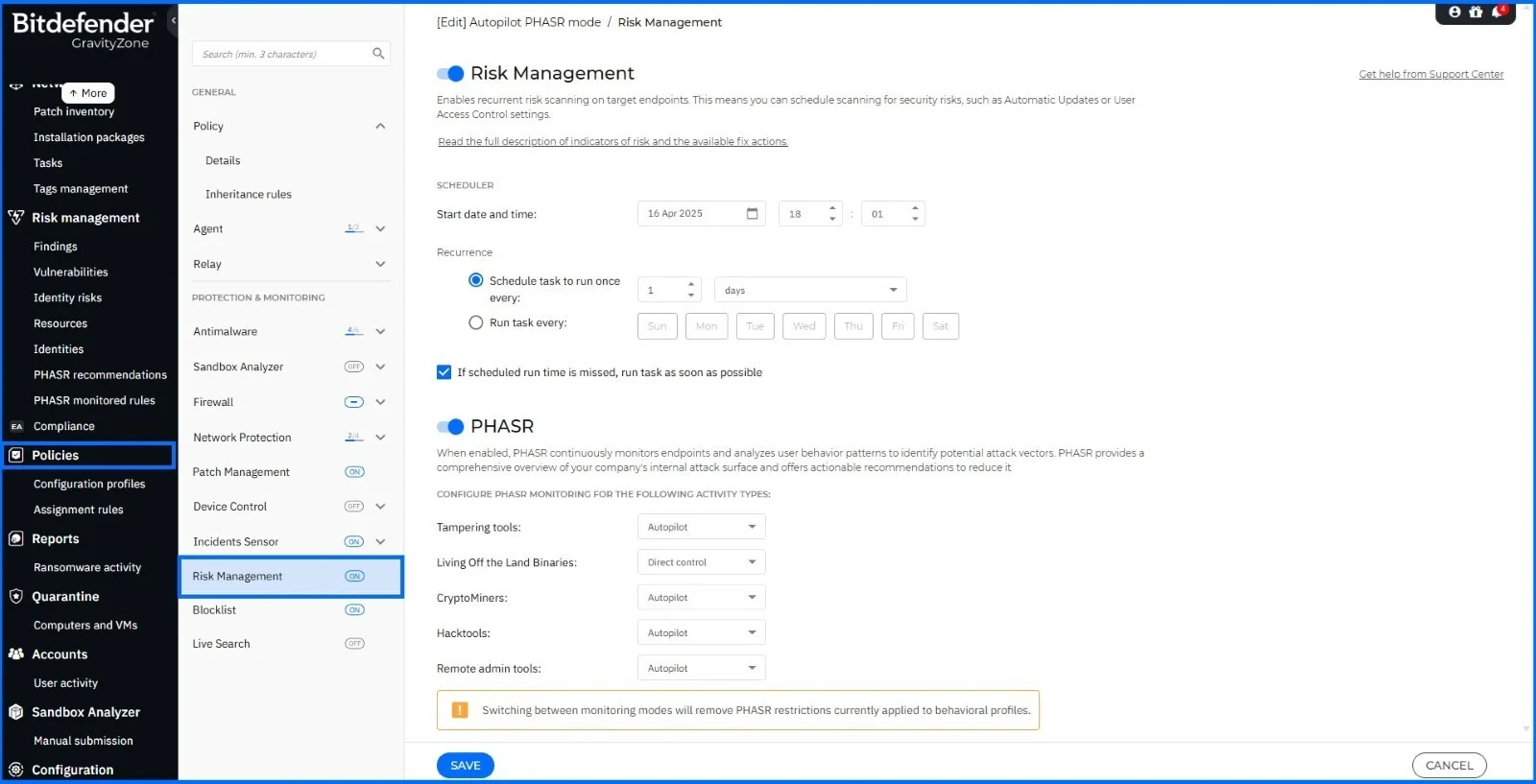Uncheck 'If scheduled run time is missed' checkbox
The height and width of the screenshot is (784, 1536).
444,372
